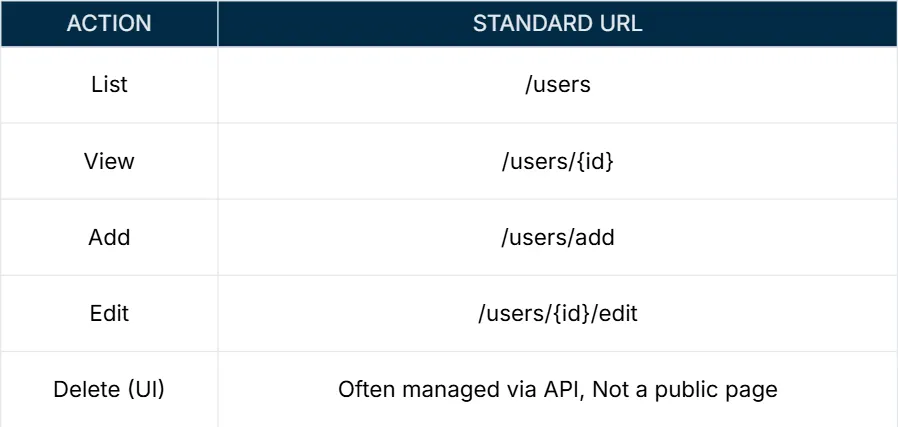
Task: Select the View action cell
Action: point(109,161)
